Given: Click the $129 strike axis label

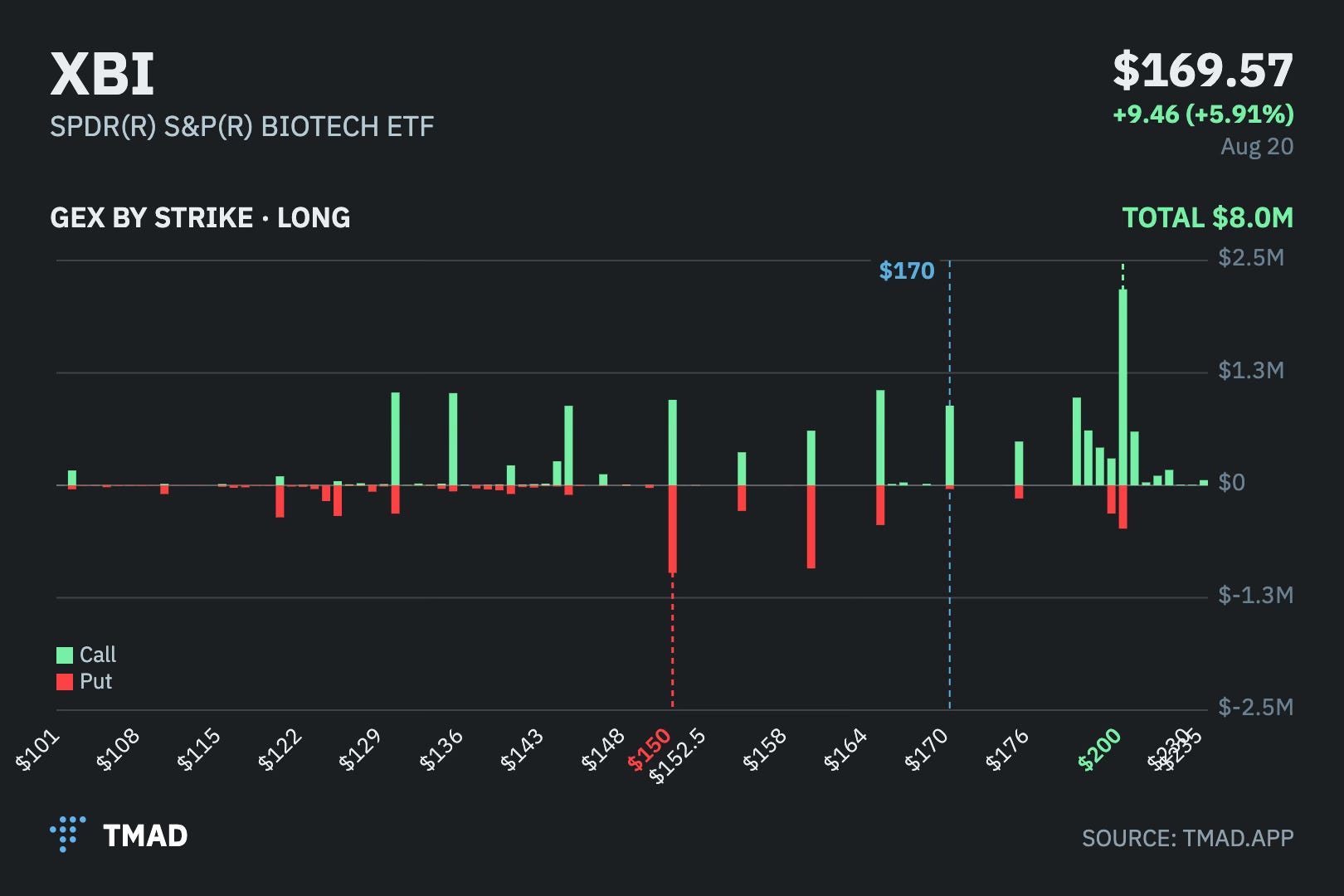Looking at the screenshot, I should pos(361,750).
